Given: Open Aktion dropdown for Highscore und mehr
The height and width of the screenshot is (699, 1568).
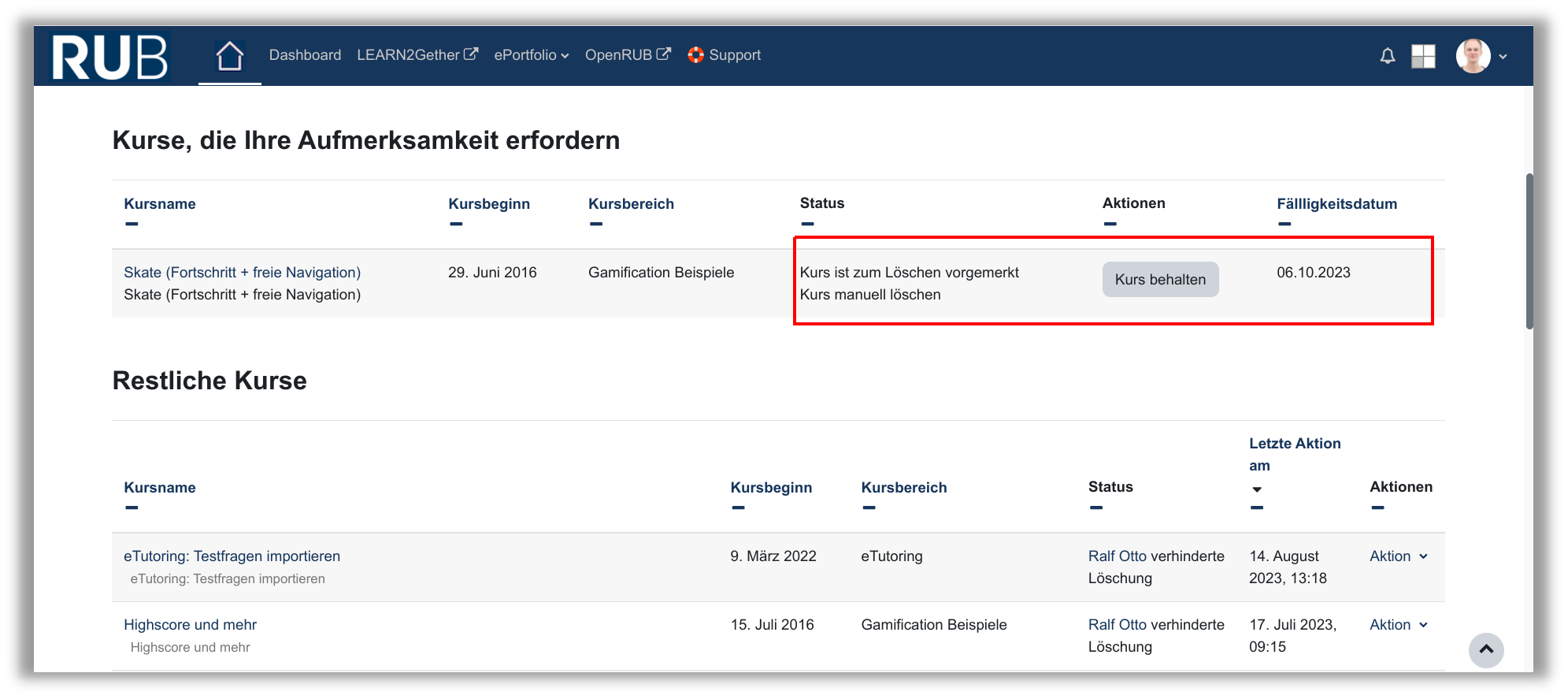Looking at the screenshot, I should pyautogui.click(x=1398, y=625).
